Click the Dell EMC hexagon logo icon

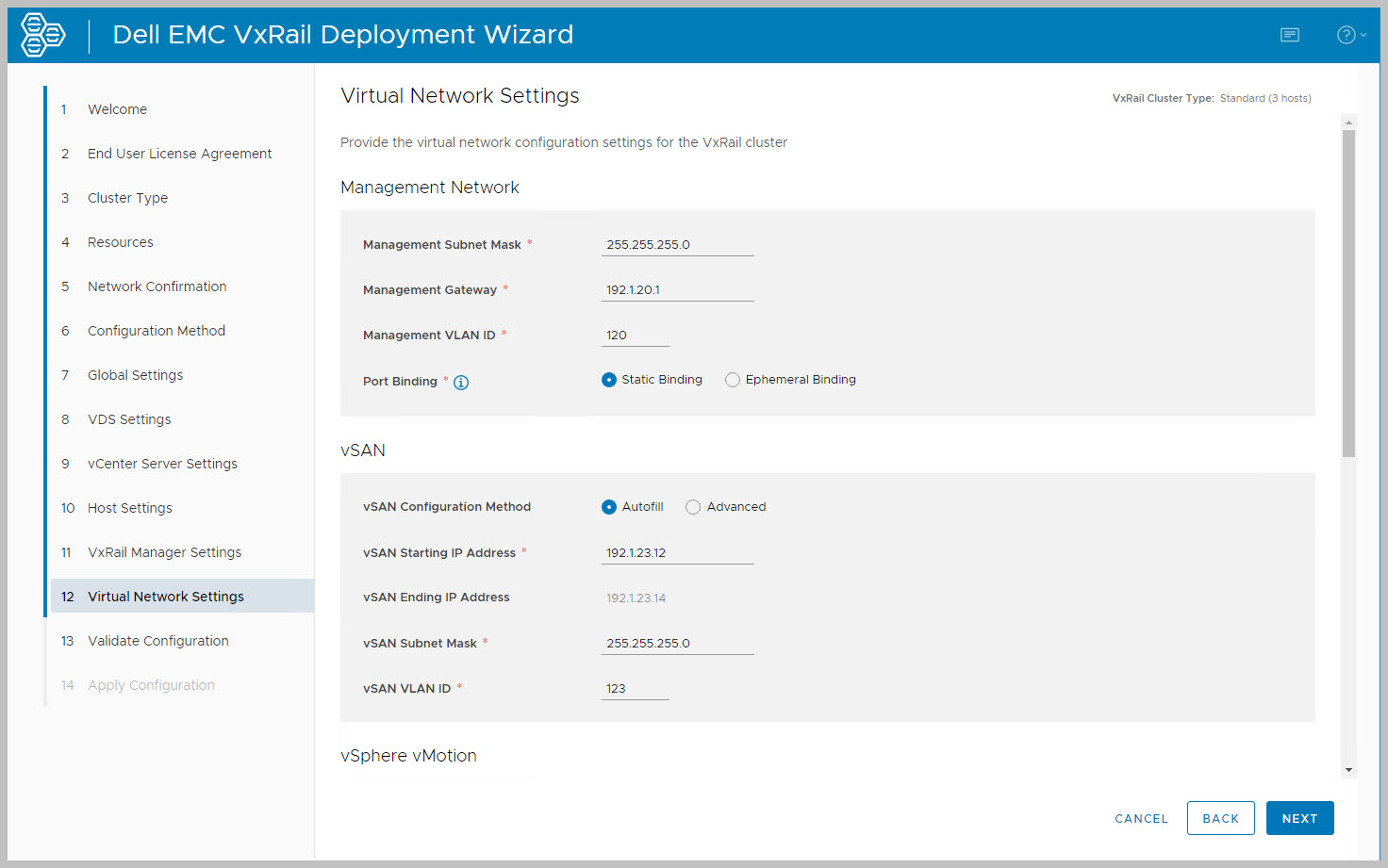pyautogui.click(x=43, y=35)
